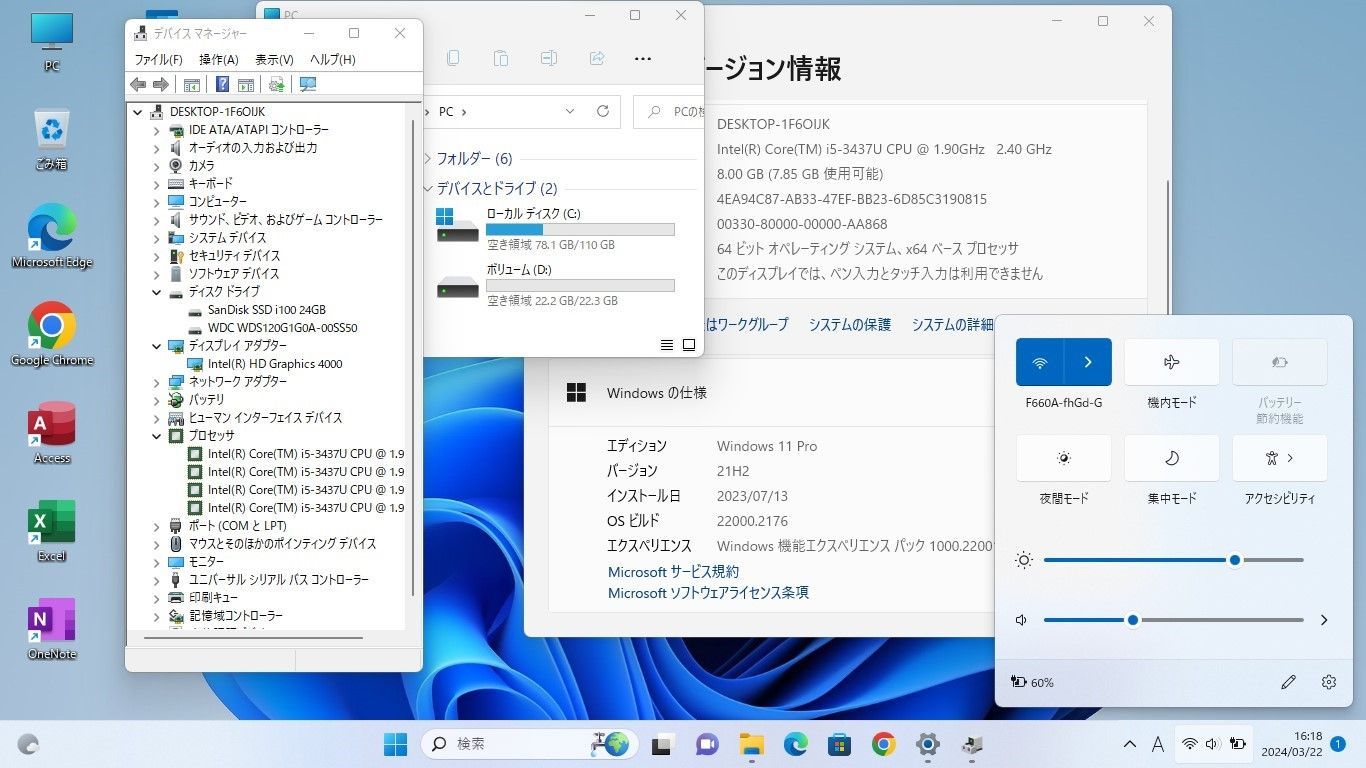1366x768 pixels.
Task: Adjust the volume slider
Action: tap(1173, 620)
